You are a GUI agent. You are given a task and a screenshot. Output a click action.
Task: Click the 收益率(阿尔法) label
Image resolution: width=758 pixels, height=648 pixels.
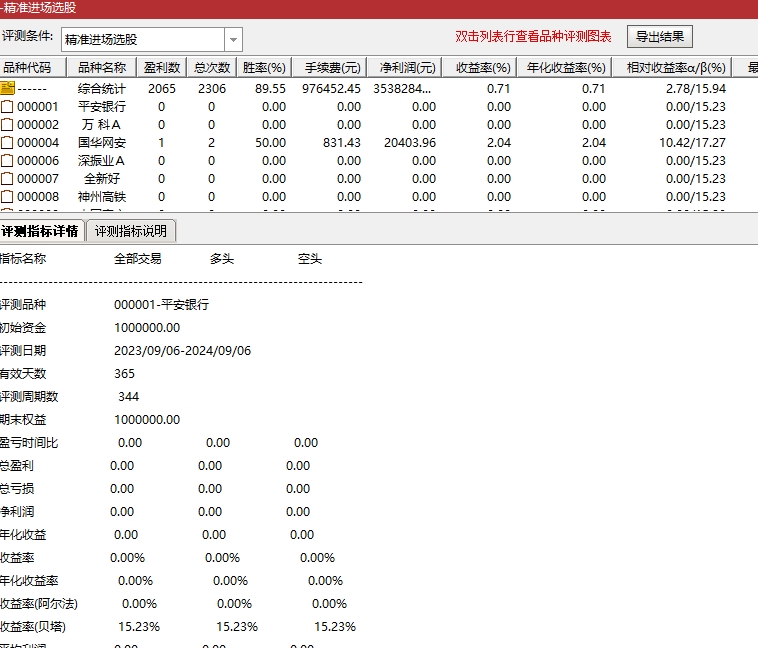click(x=39, y=604)
